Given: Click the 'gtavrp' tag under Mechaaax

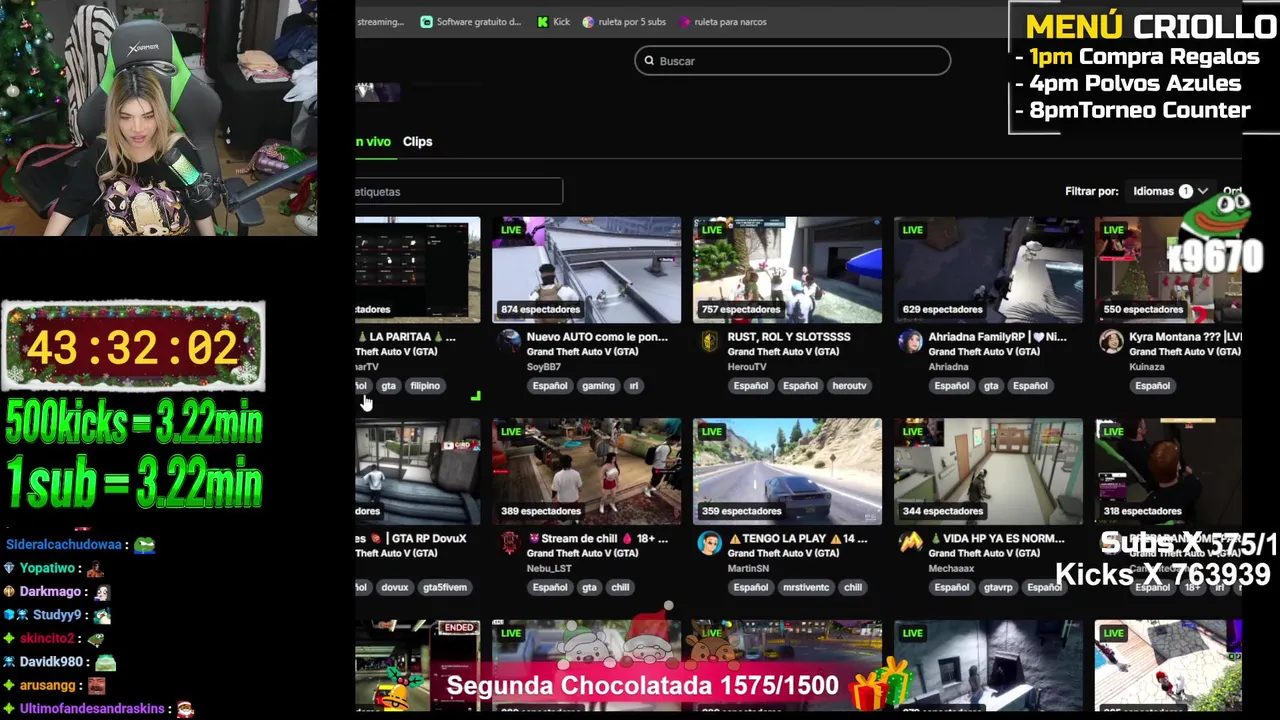Looking at the screenshot, I should click(998, 588).
